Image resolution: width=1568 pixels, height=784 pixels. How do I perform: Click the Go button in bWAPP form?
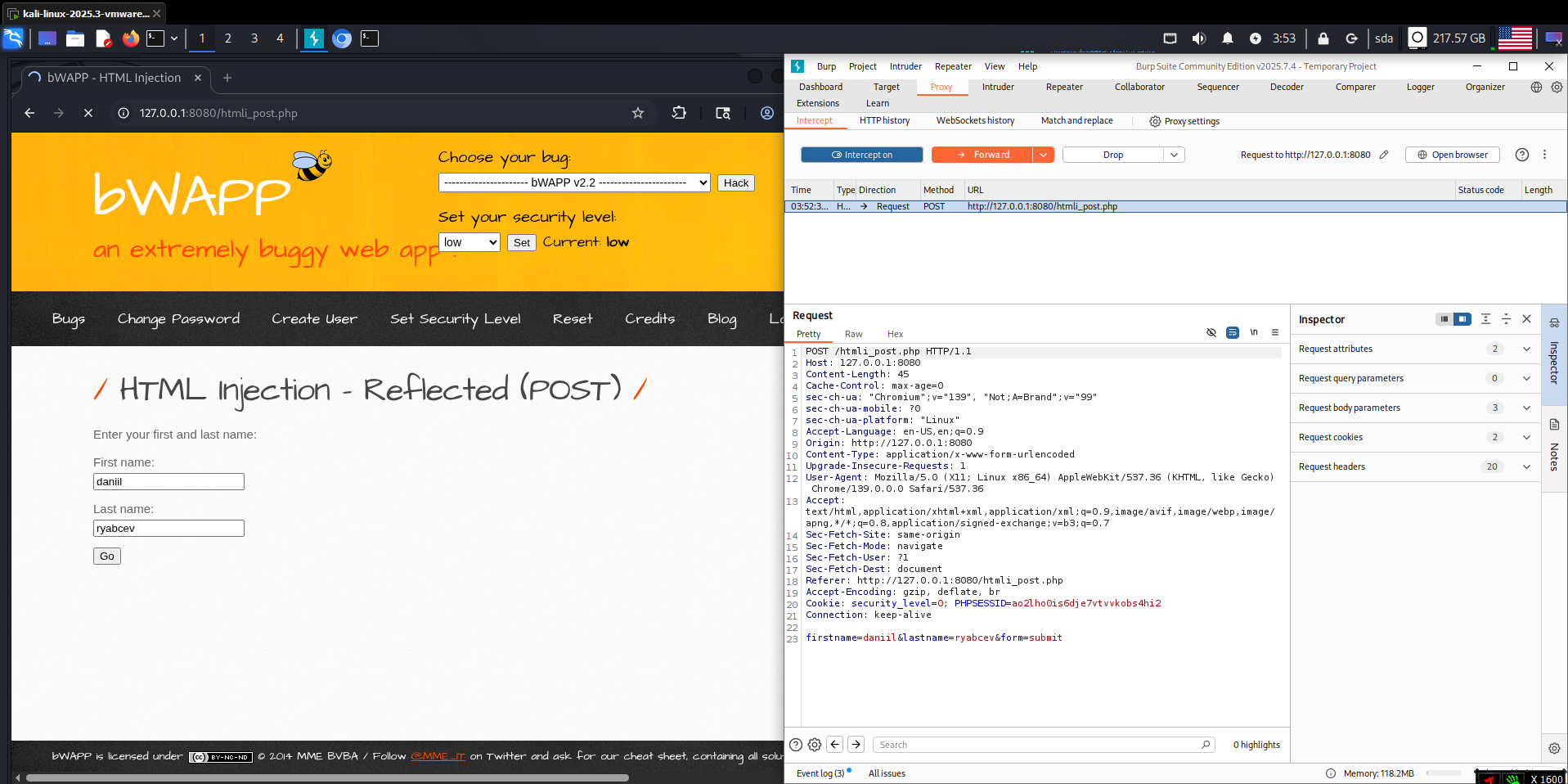(107, 556)
